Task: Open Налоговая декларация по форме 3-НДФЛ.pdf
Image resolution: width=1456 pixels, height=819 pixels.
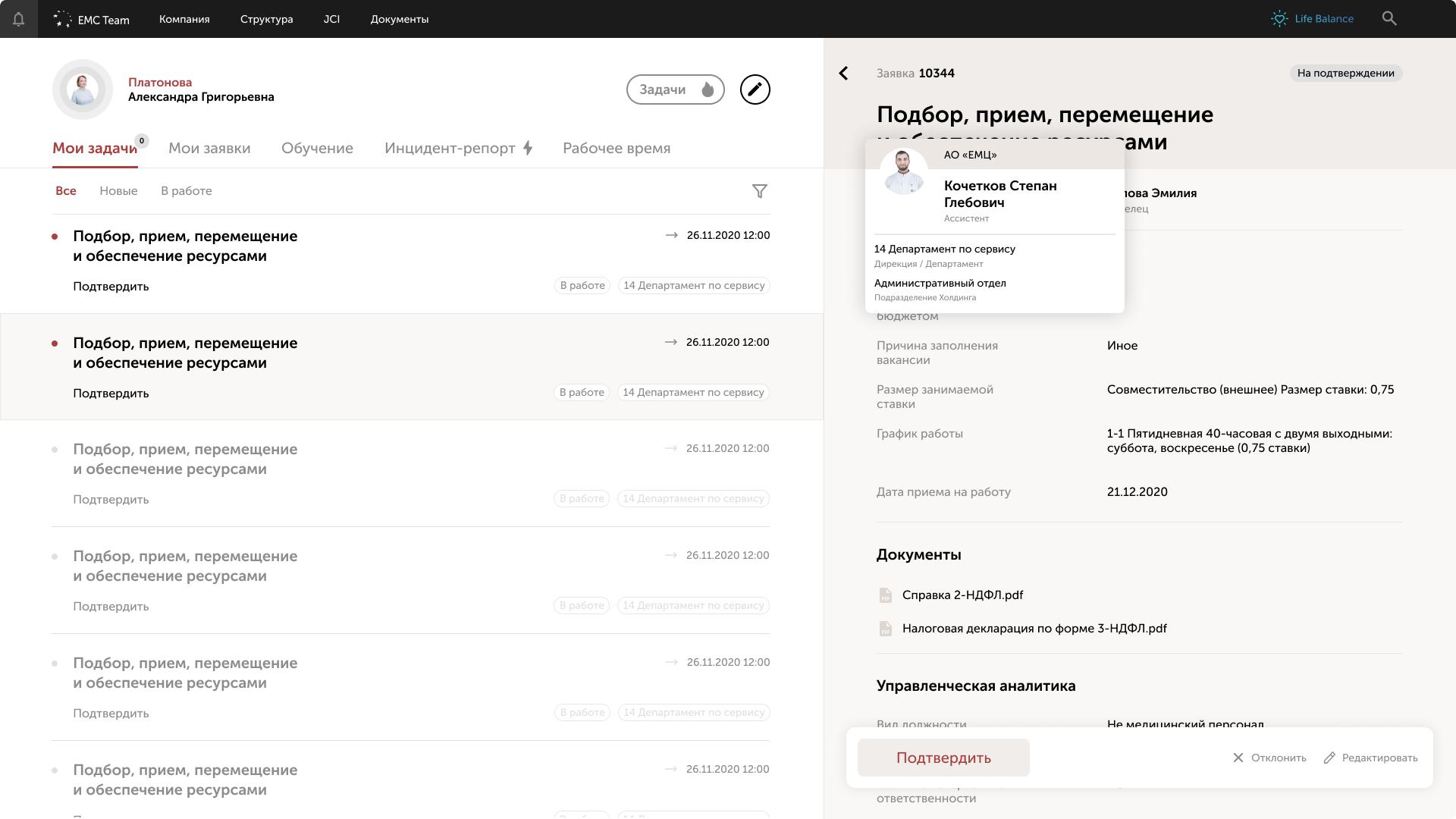Action: coord(1034,629)
